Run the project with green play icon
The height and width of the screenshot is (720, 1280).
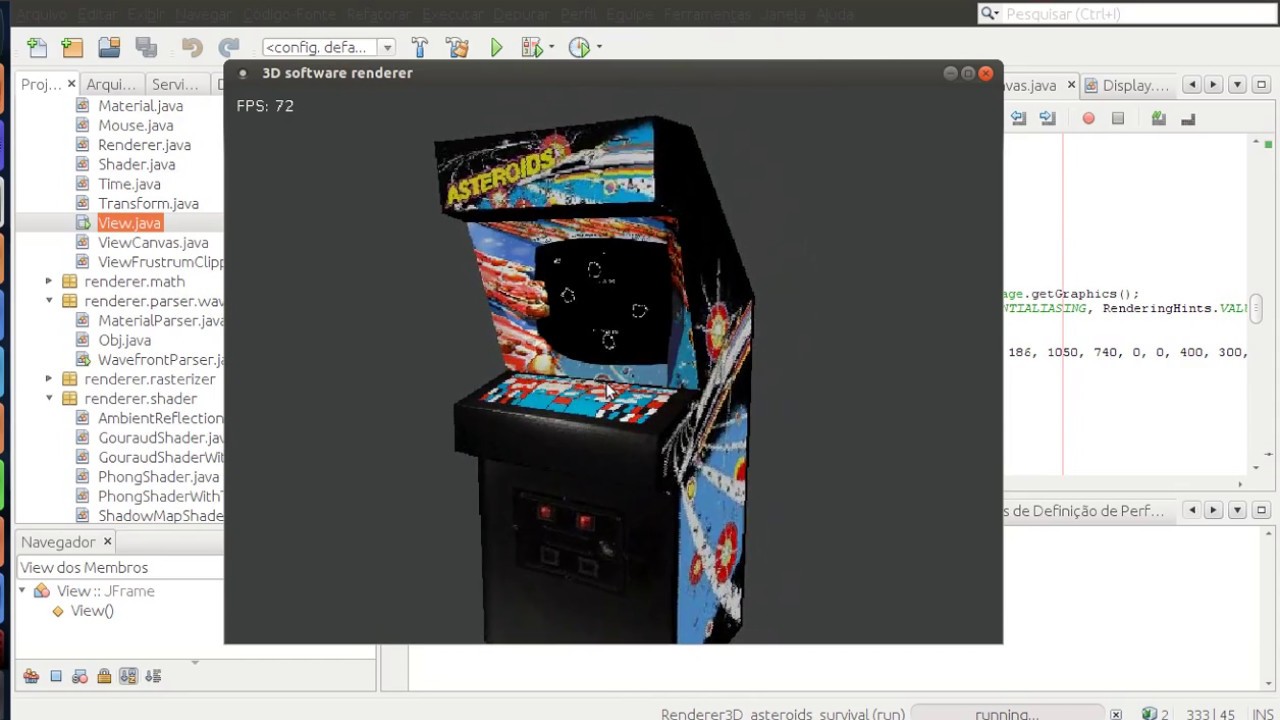click(x=496, y=47)
